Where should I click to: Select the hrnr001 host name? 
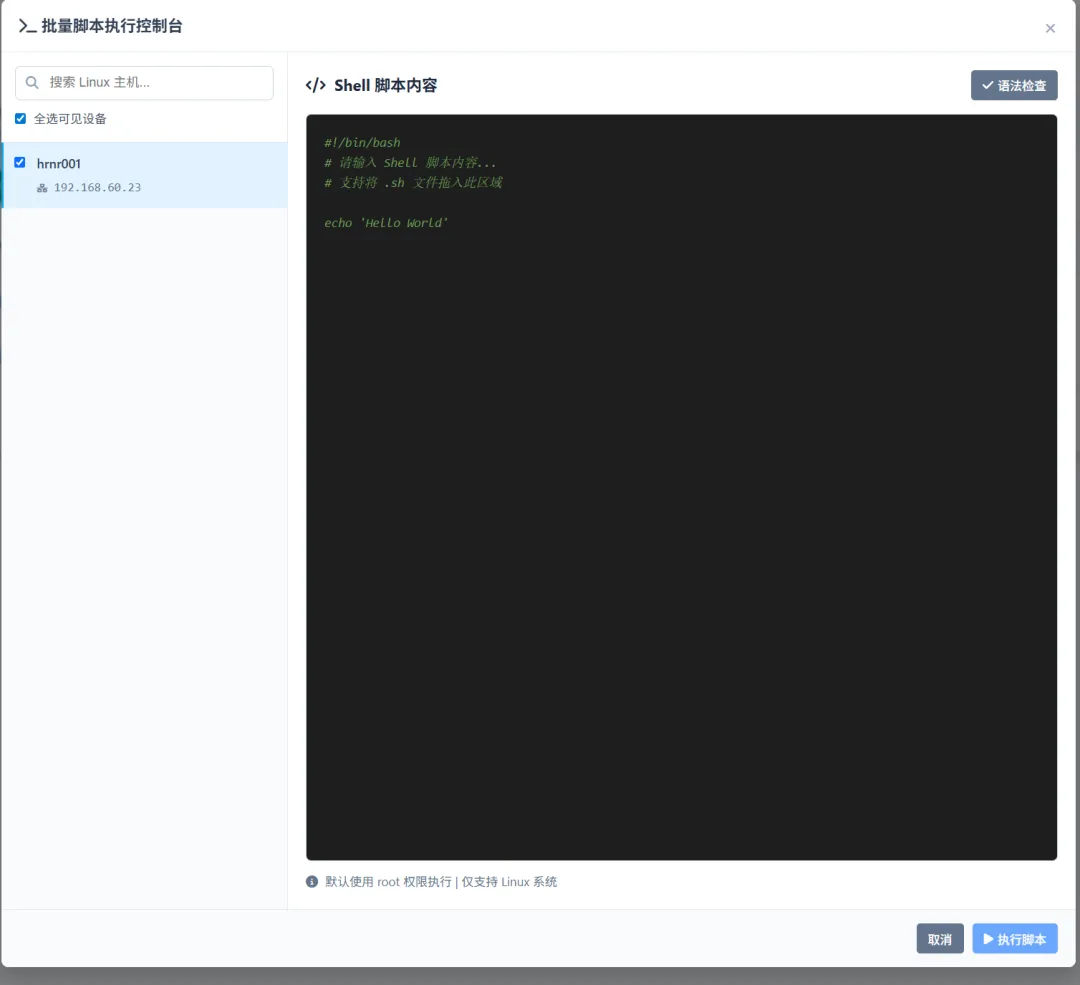(59, 164)
